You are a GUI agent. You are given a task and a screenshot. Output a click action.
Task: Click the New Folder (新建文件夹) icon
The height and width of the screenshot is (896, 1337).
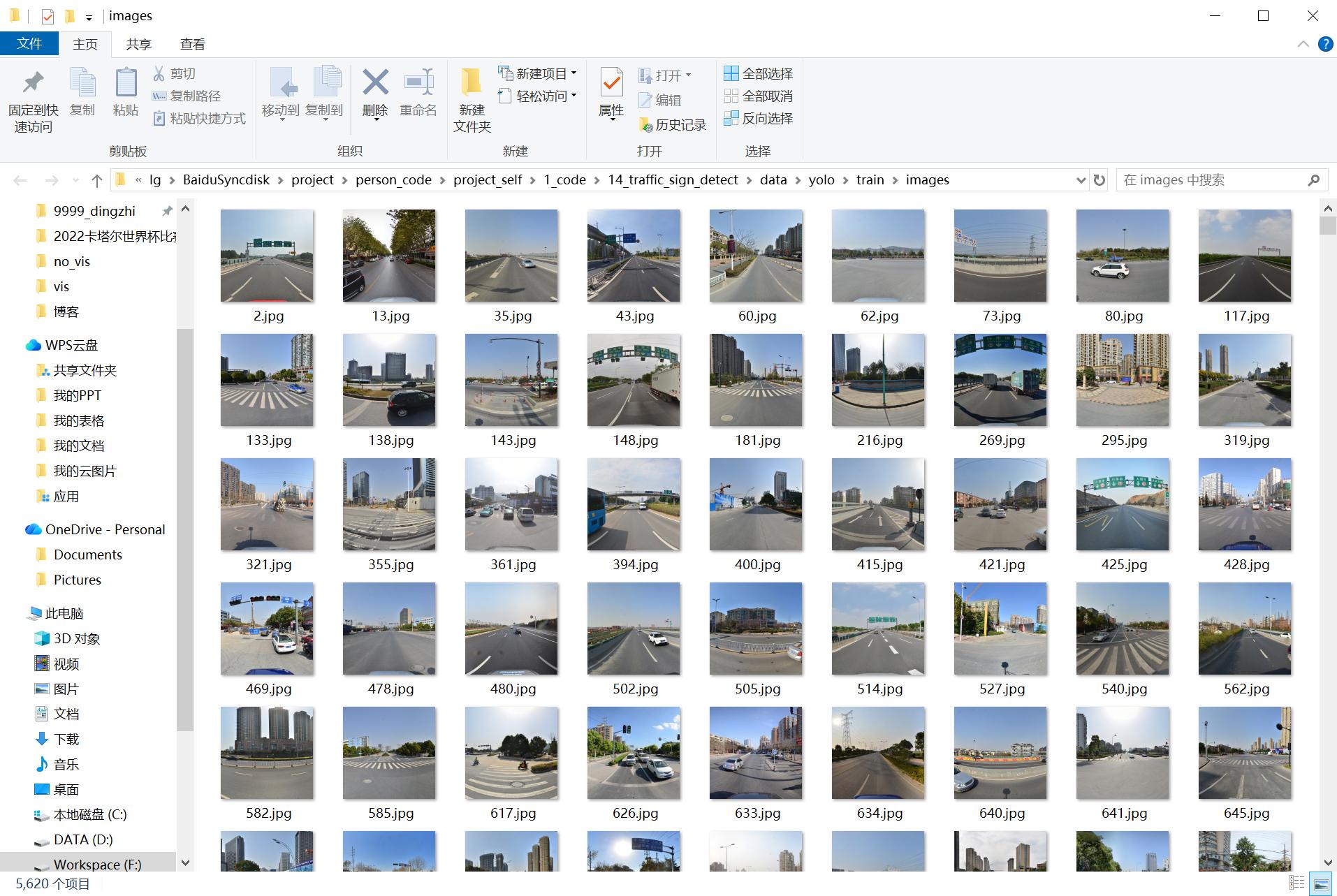coord(472,82)
